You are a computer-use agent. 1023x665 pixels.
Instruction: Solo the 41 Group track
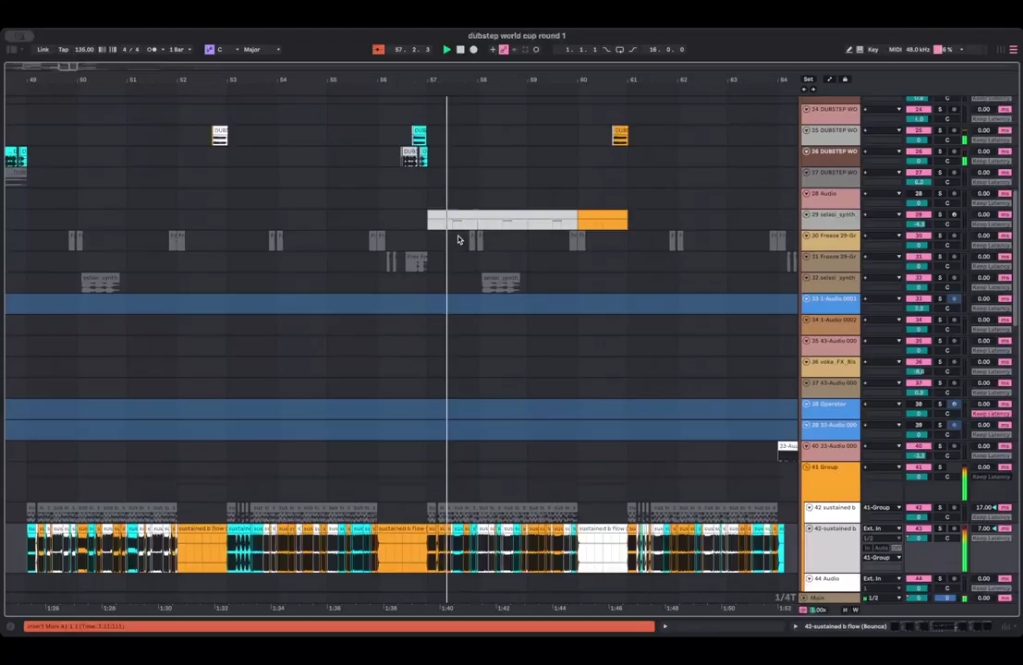940,467
